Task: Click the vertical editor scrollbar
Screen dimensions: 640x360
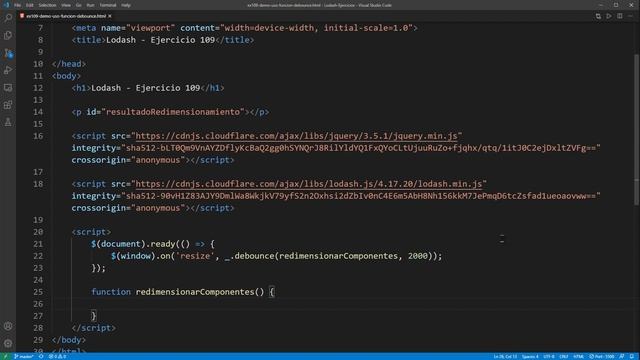Action: point(637,129)
